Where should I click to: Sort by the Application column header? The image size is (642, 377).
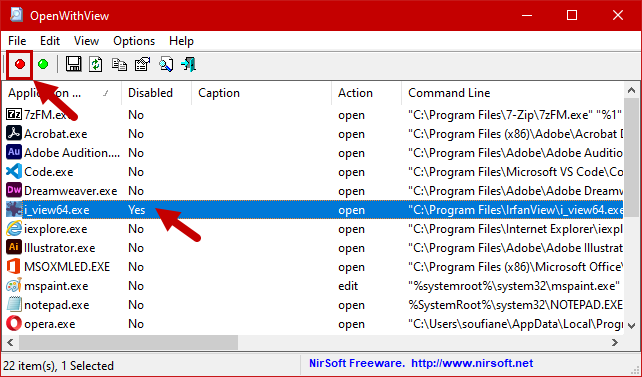62,93
